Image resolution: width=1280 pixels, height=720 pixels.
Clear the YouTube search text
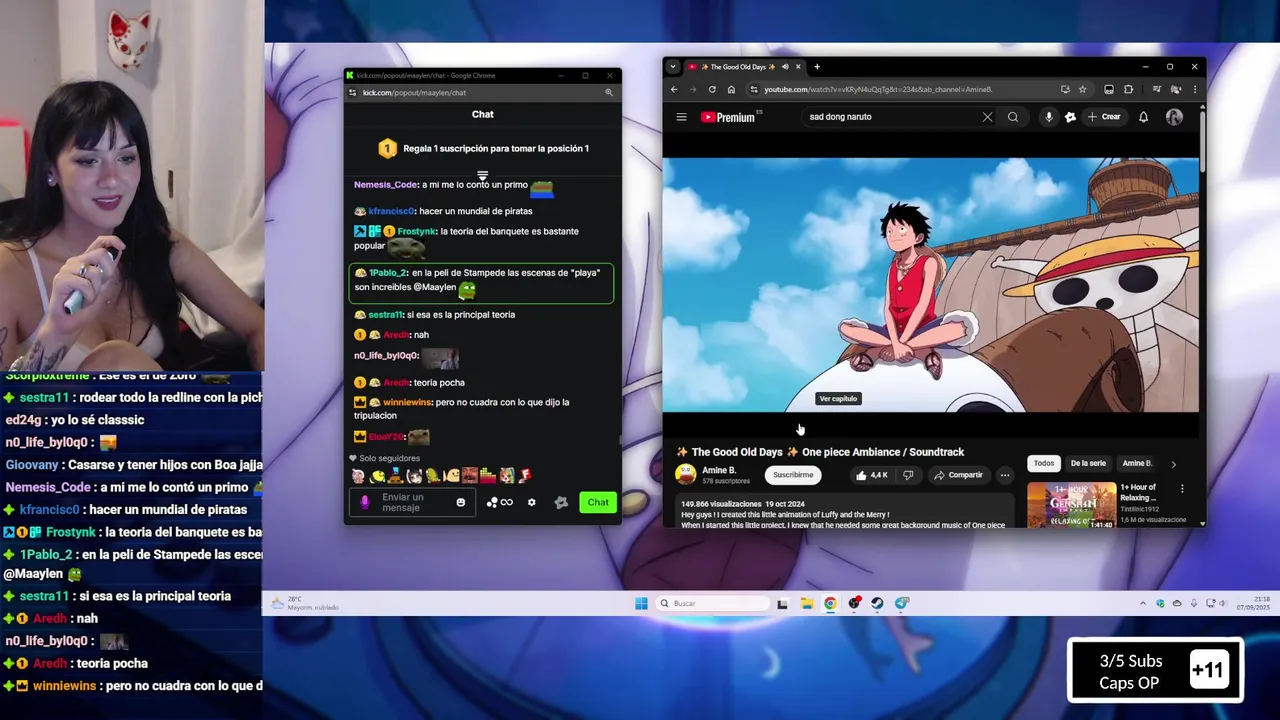click(x=987, y=117)
